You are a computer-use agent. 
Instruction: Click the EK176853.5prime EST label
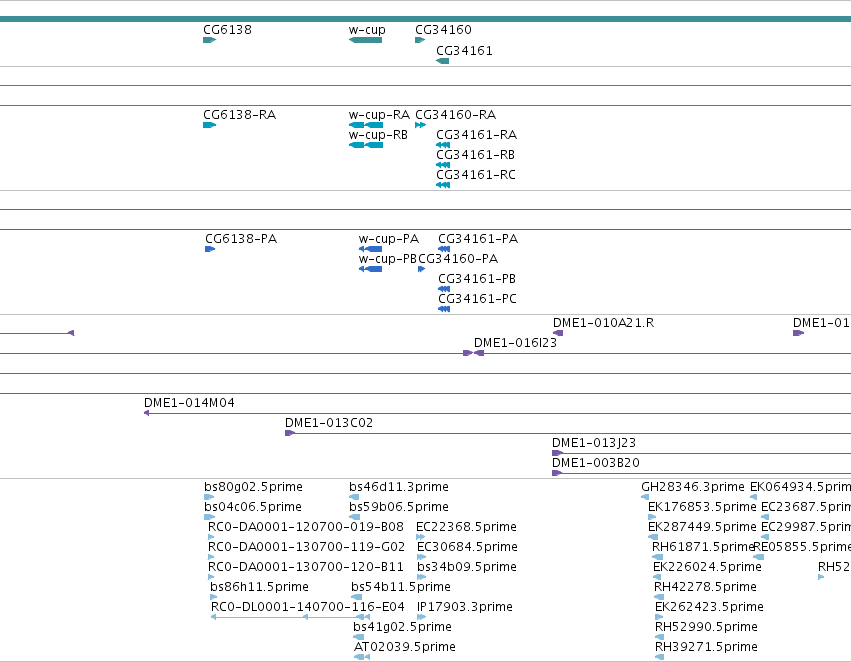[x=702, y=507]
